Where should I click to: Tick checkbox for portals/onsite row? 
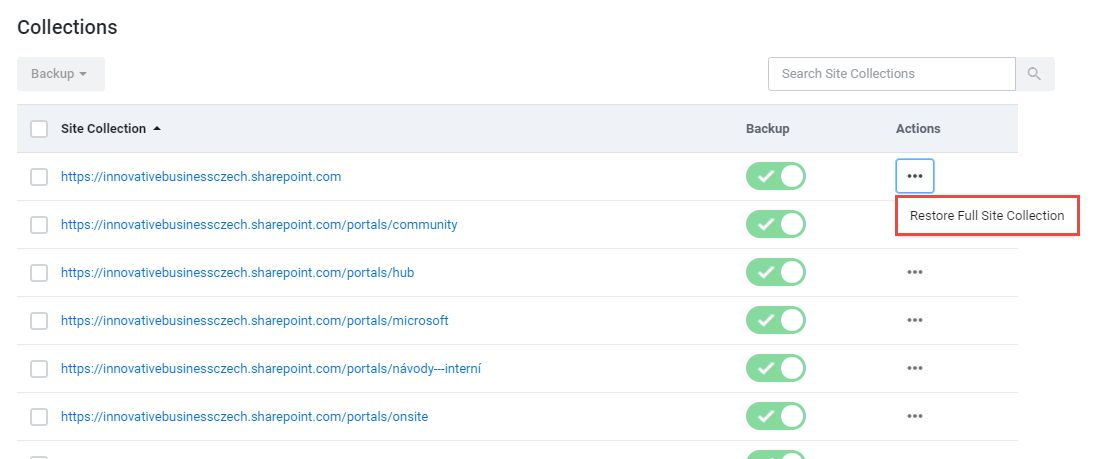click(x=39, y=417)
